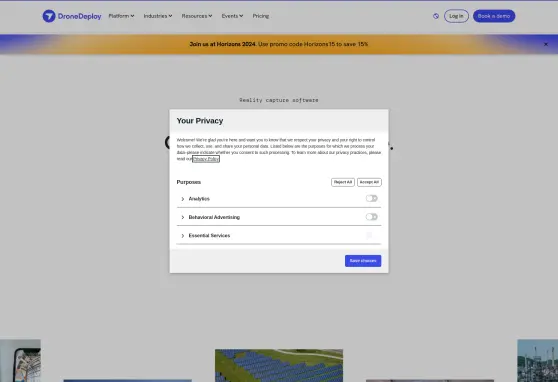The height and width of the screenshot is (382, 558).
Task: Expand the Essential Services chevron
Action: [183, 236]
